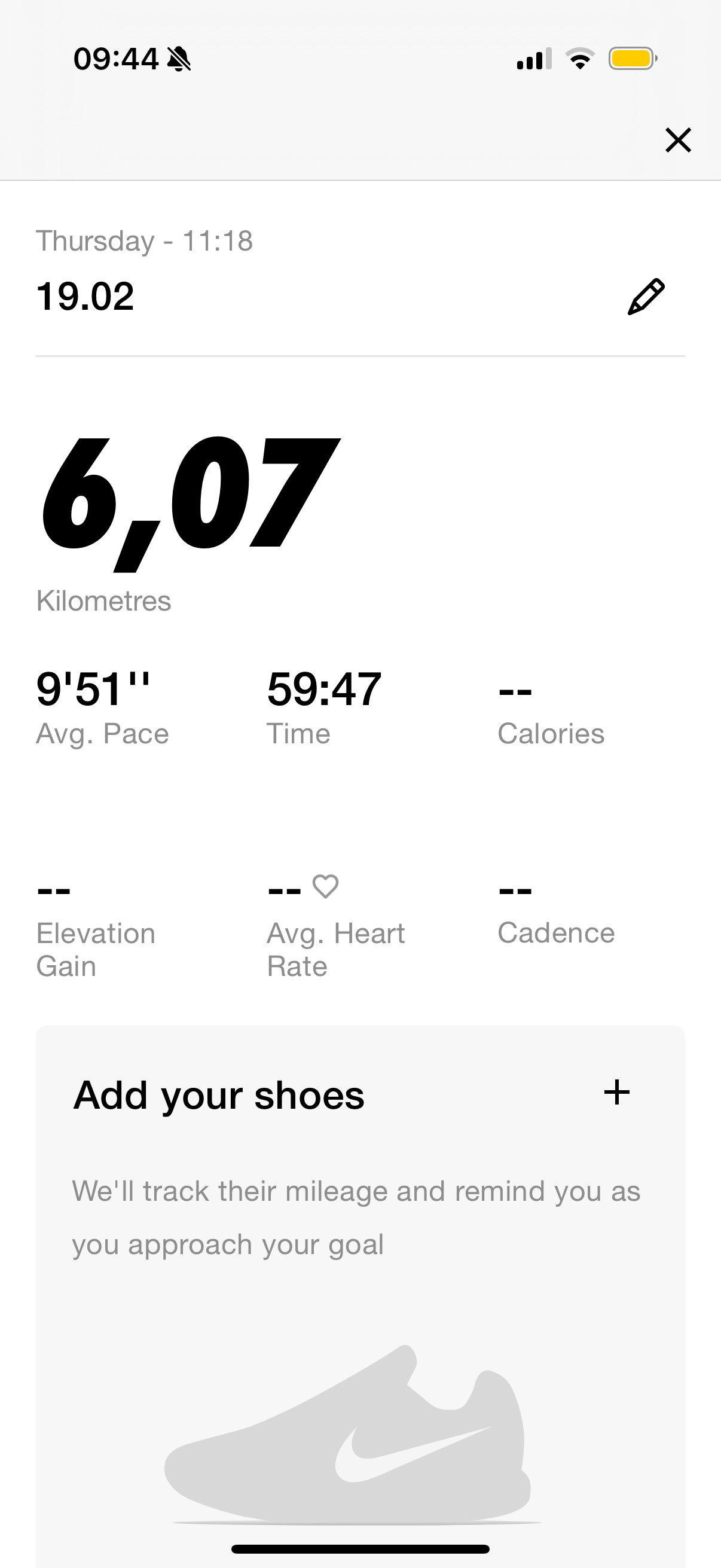Open the Add your shoes heading
The image size is (721, 1568).
tap(219, 1096)
